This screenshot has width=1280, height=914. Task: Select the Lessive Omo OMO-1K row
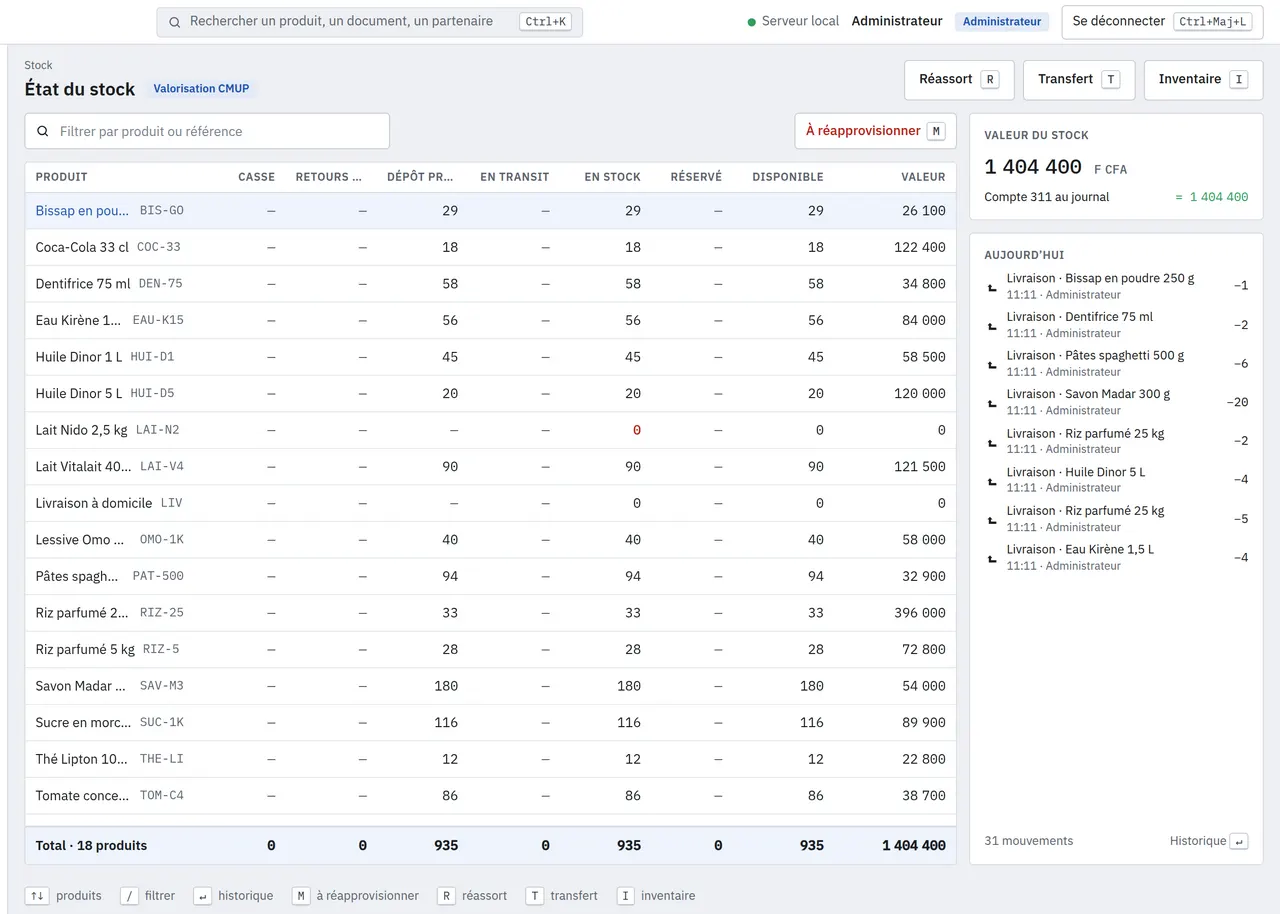point(490,539)
